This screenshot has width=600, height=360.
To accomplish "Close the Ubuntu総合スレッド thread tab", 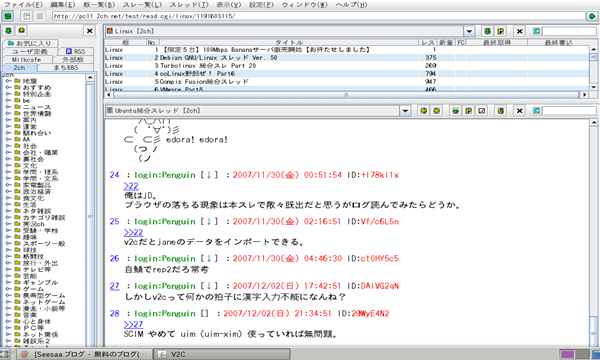I will pos(519,111).
